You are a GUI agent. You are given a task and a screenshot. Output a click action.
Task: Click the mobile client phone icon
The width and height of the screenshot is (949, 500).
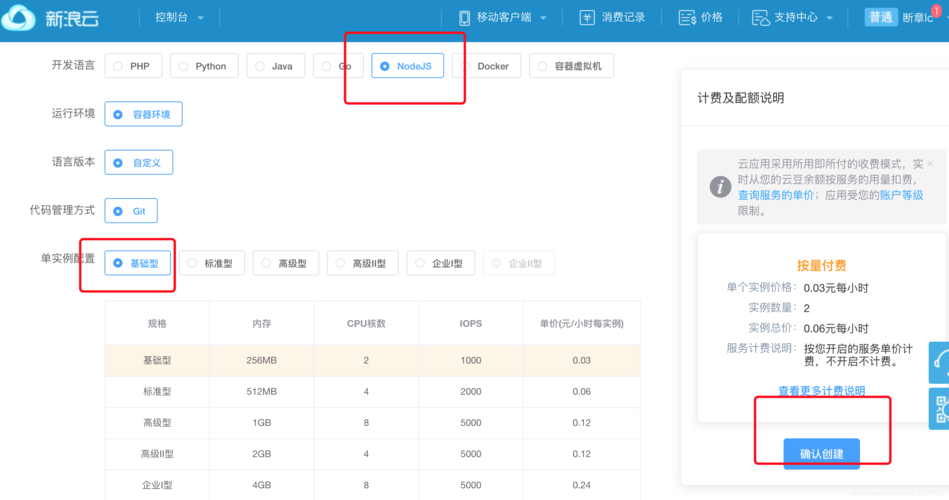(464, 18)
